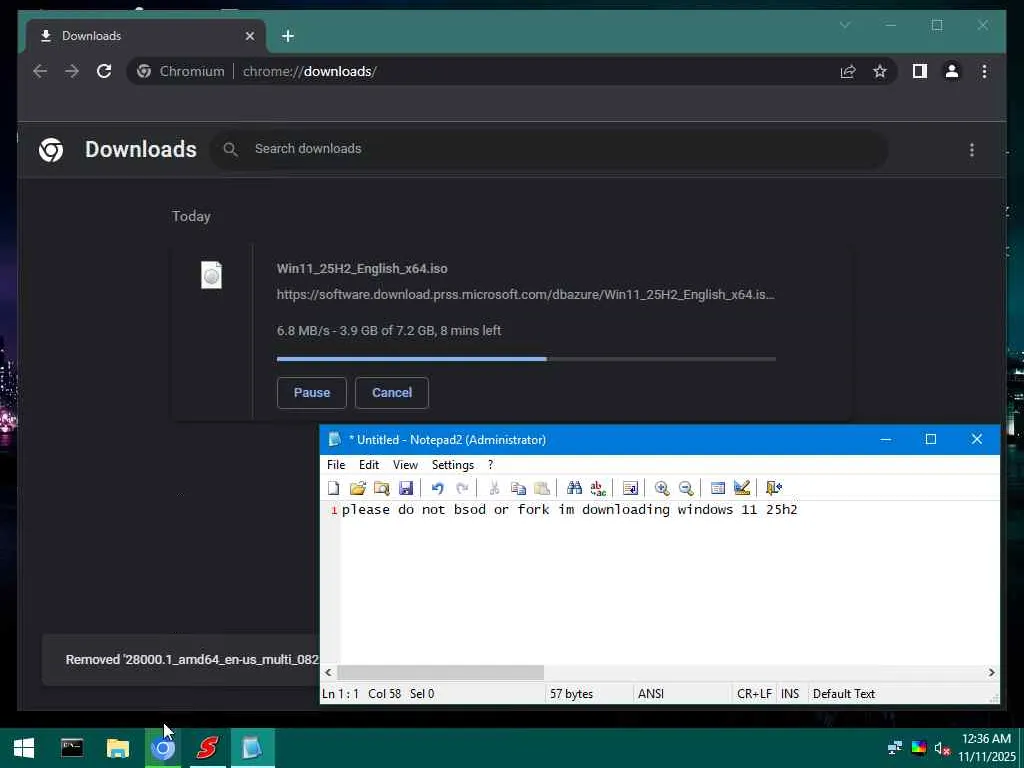Click the Cut scissors icon
The image size is (1024, 768).
click(494, 488)
